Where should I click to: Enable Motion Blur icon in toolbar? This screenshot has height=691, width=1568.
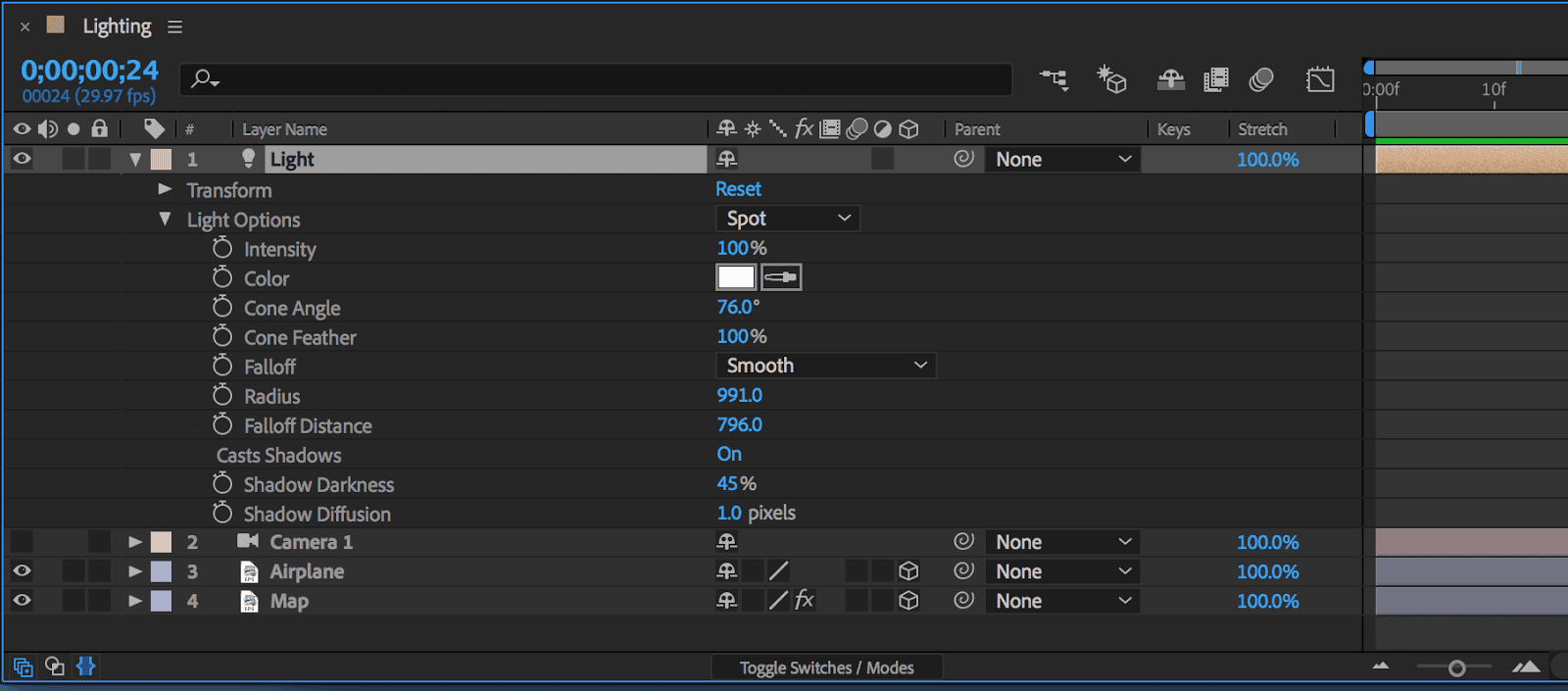click(1261, 79)
